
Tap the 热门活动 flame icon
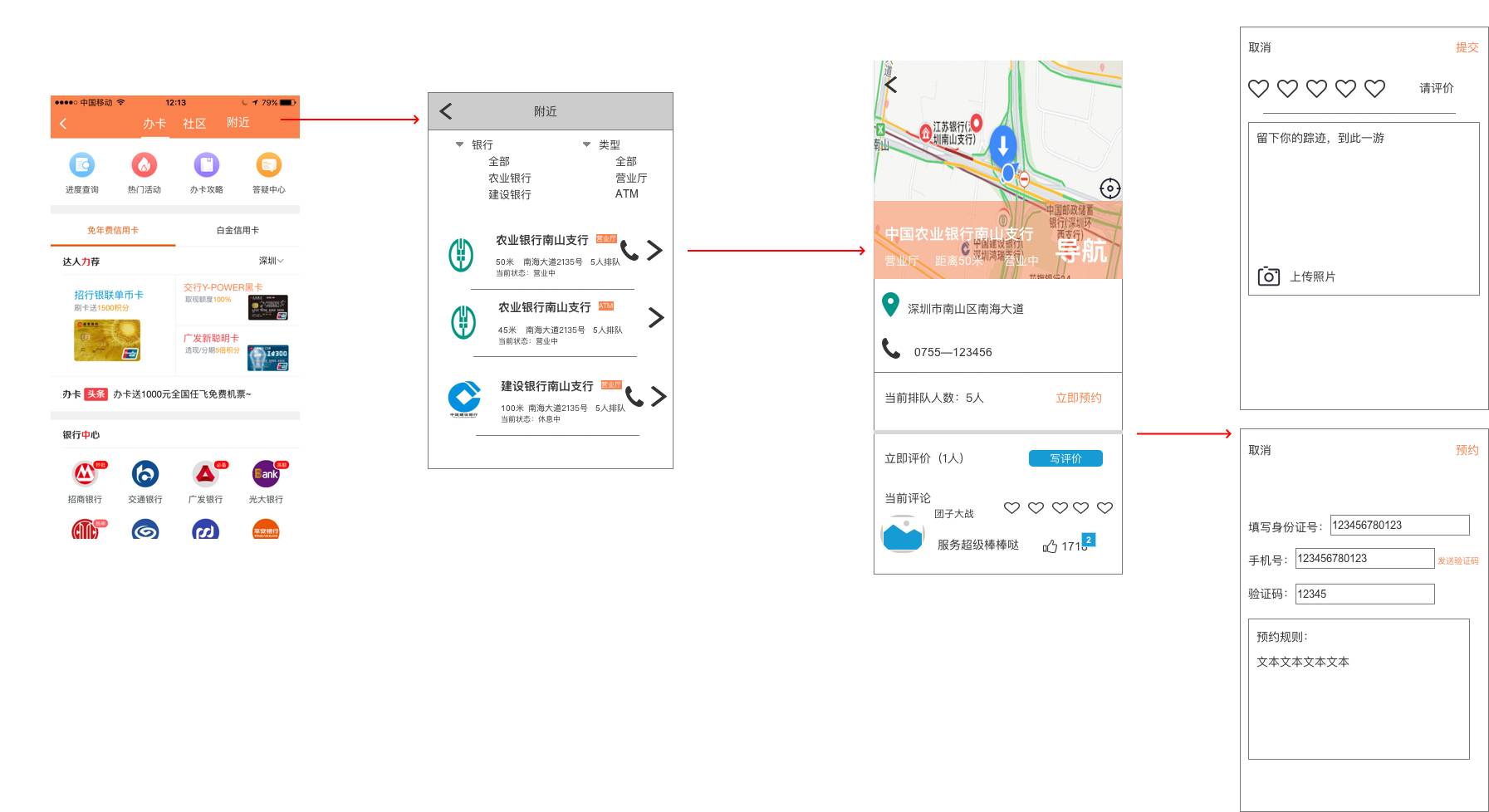click(x=144, y=165)
